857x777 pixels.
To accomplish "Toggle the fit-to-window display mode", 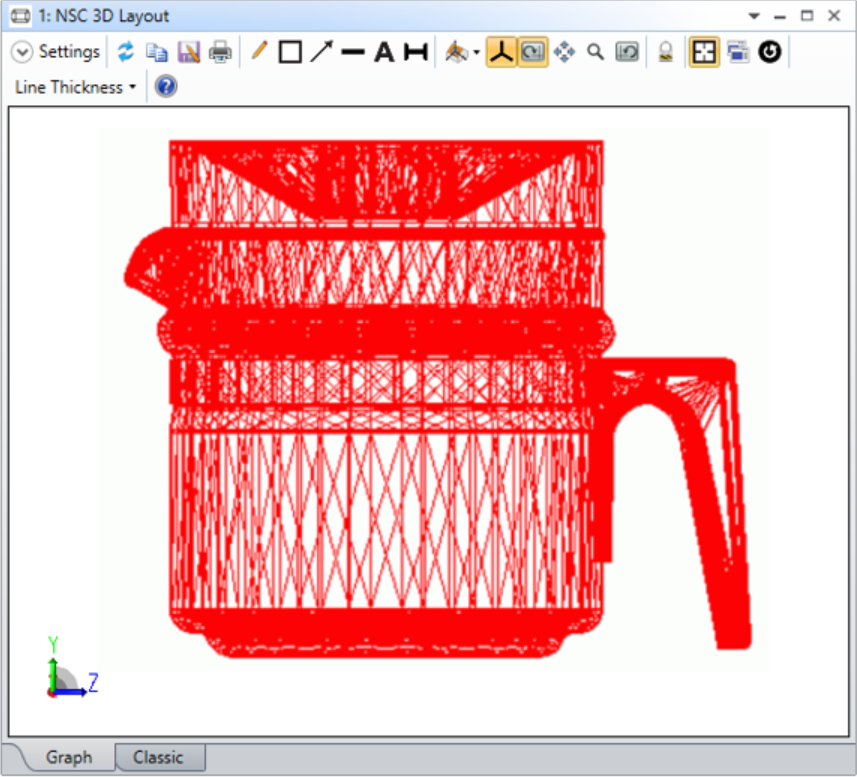I will (x=704, y=51).
